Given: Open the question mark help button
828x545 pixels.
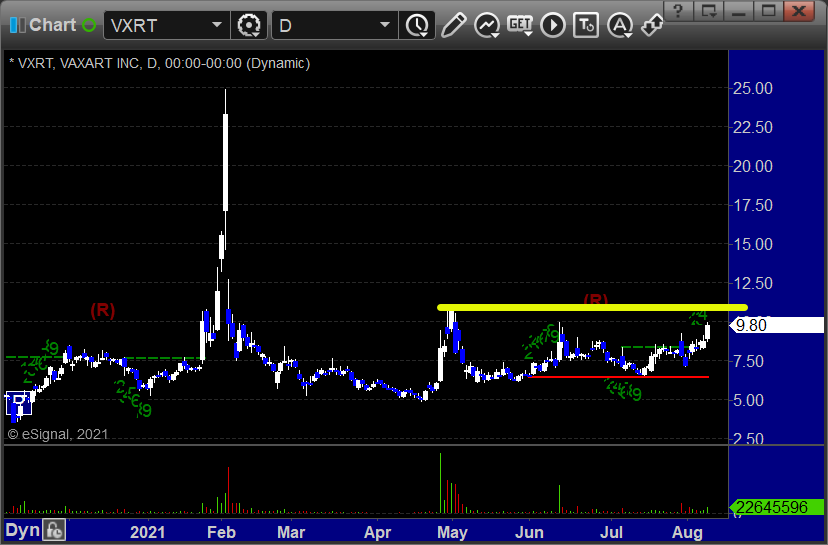Looking at the screenshot, I should 679,10.
